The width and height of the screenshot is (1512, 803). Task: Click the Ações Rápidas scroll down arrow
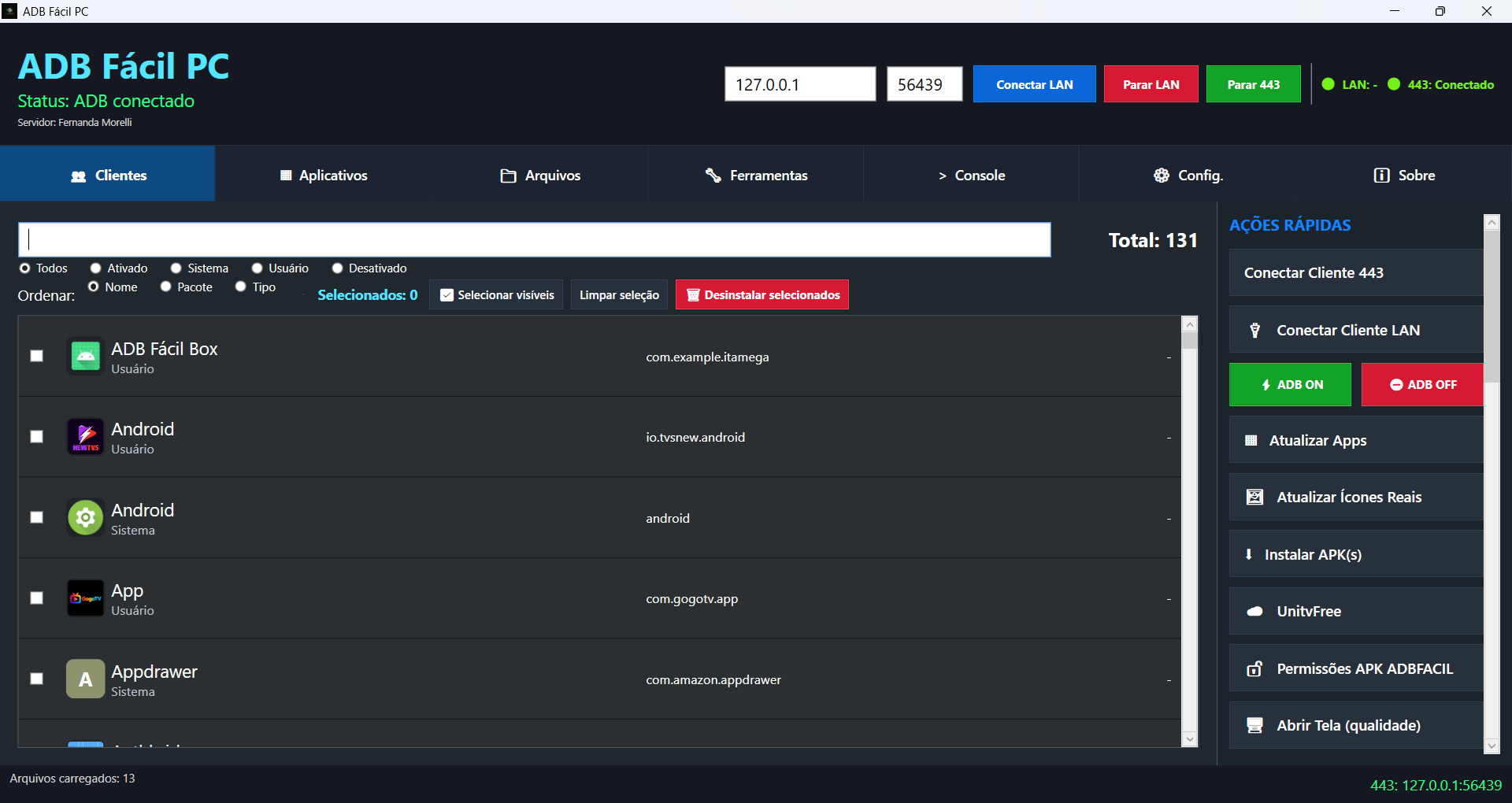(1492, 745)
